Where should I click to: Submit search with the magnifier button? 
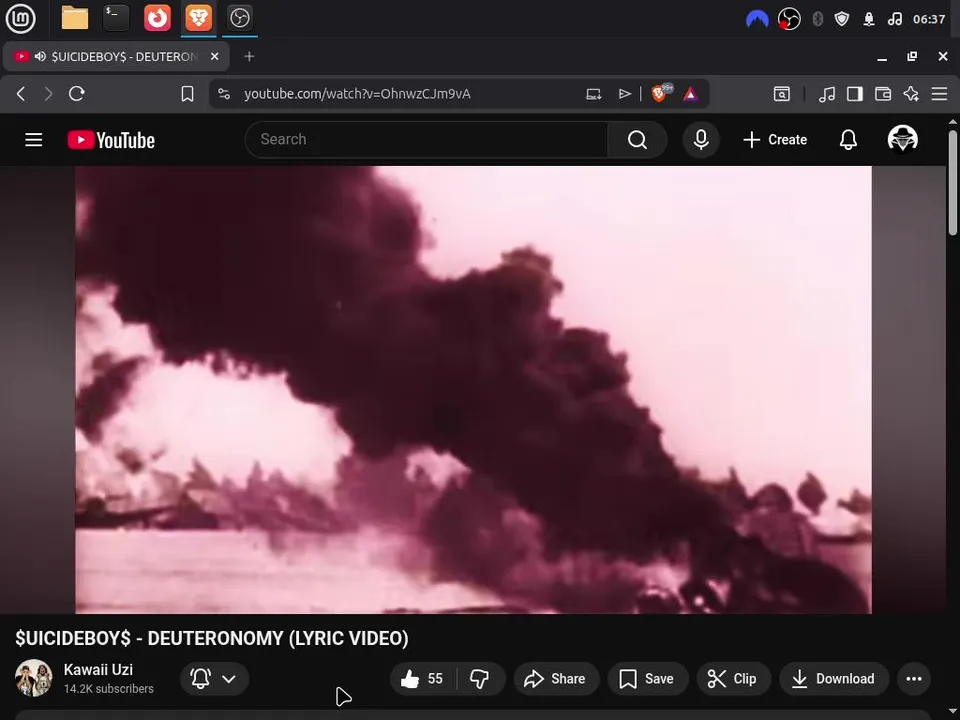click(637, 140)
